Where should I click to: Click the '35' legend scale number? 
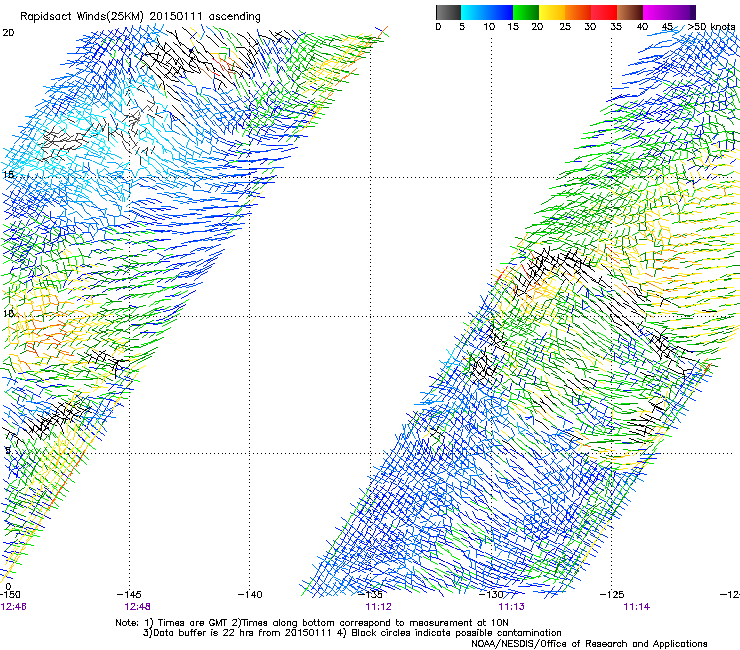coord(616,26)
